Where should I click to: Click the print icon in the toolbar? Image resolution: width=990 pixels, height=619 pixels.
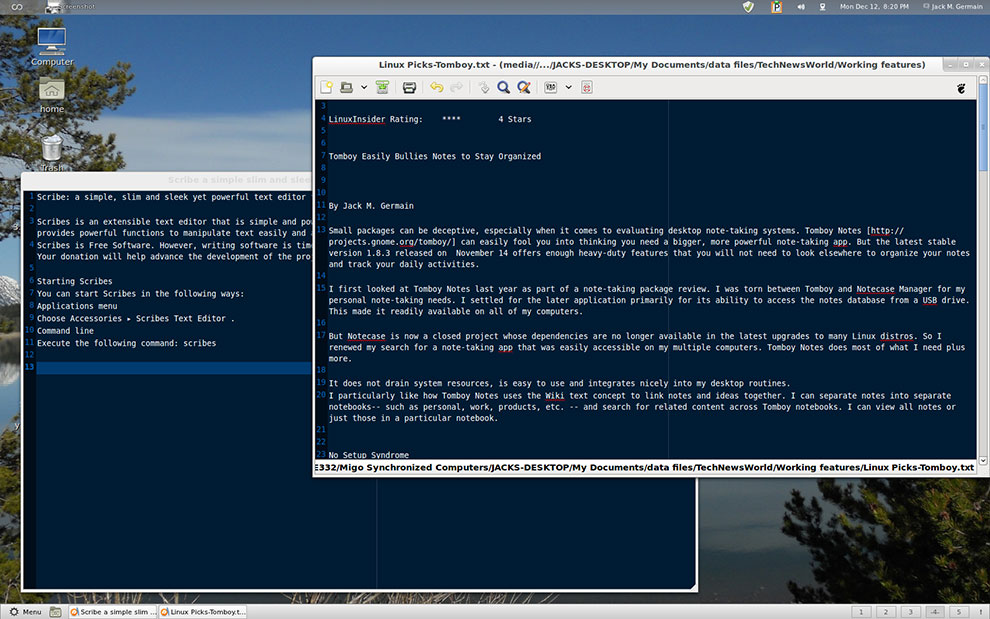(409, 87)
